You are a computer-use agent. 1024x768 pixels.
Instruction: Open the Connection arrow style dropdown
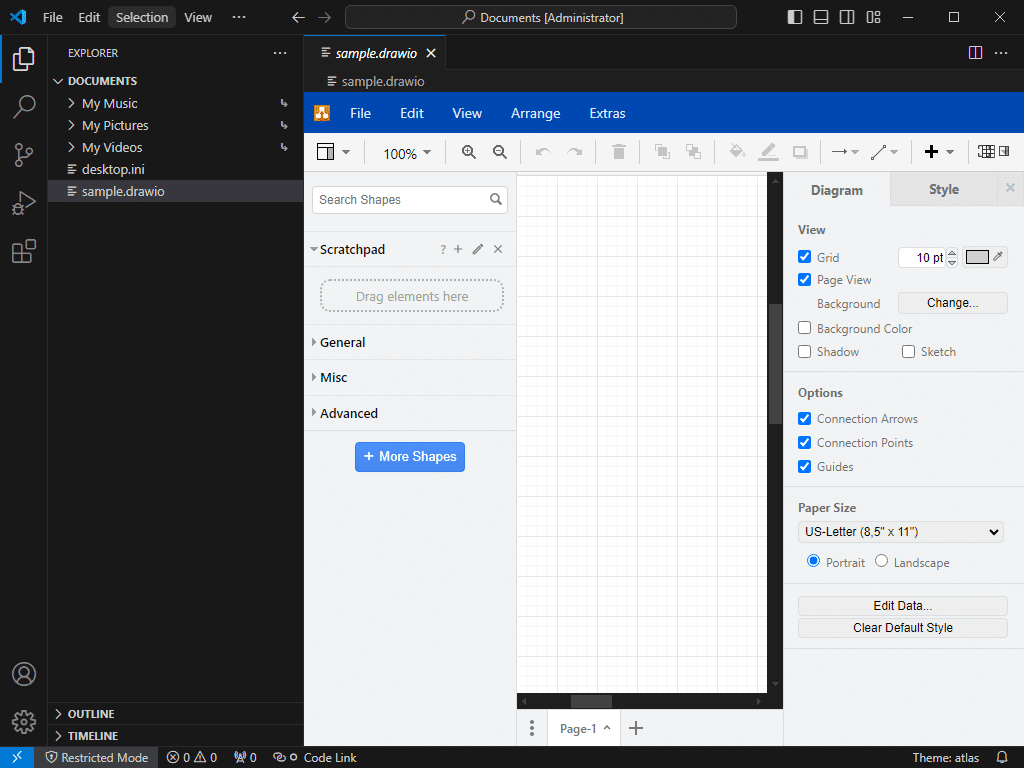tap(845, 152)
